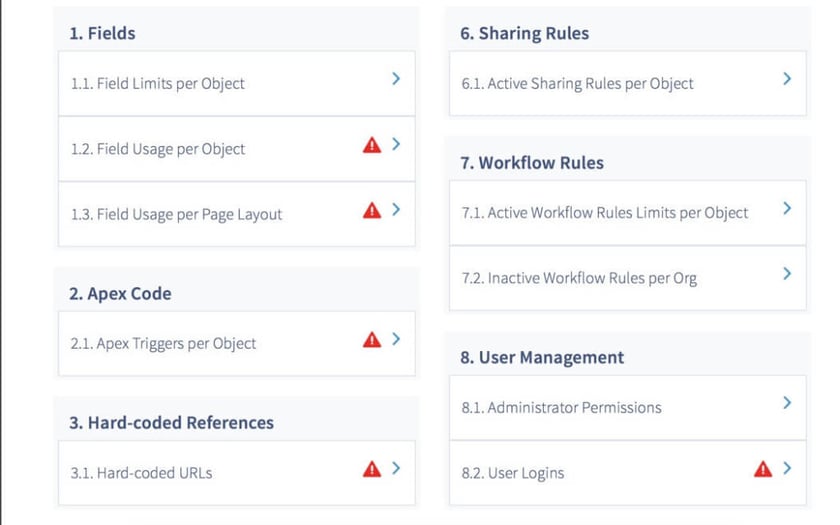Open Hard-coded URLs chevron arrow
The image size is (840, 525).
[396, 468]
